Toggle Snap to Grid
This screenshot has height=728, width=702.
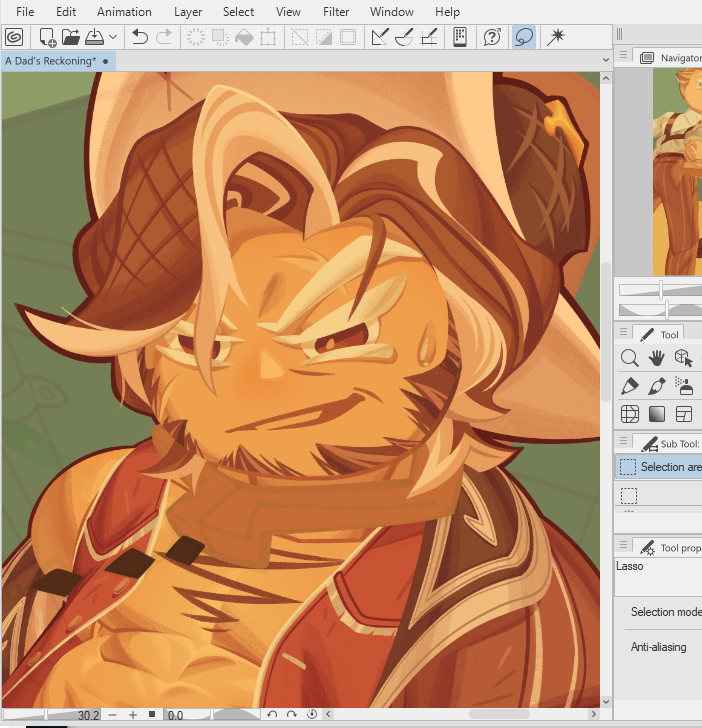[x=428, y=37]
